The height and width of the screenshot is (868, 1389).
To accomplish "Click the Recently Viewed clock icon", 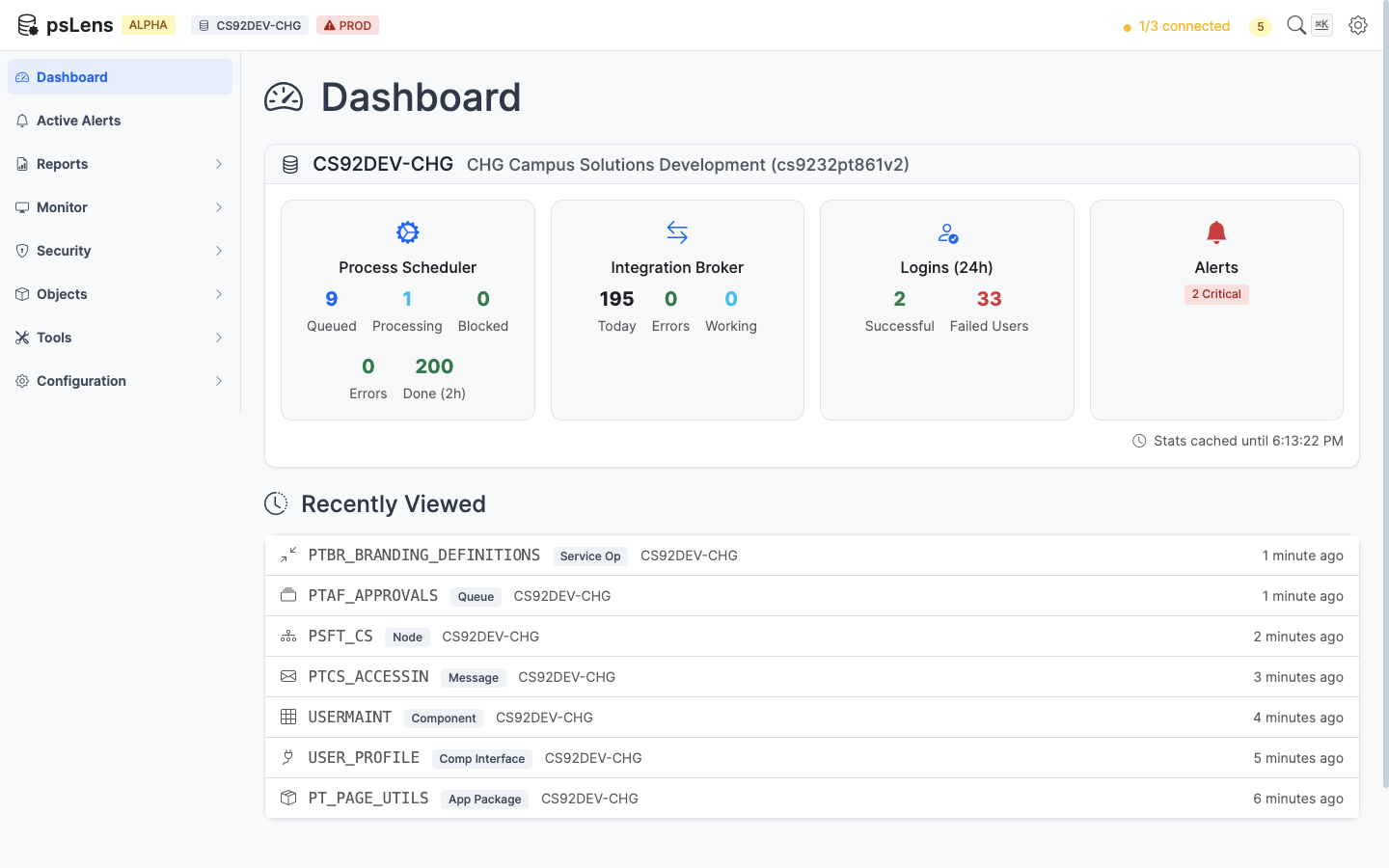I will pos(276,503).
